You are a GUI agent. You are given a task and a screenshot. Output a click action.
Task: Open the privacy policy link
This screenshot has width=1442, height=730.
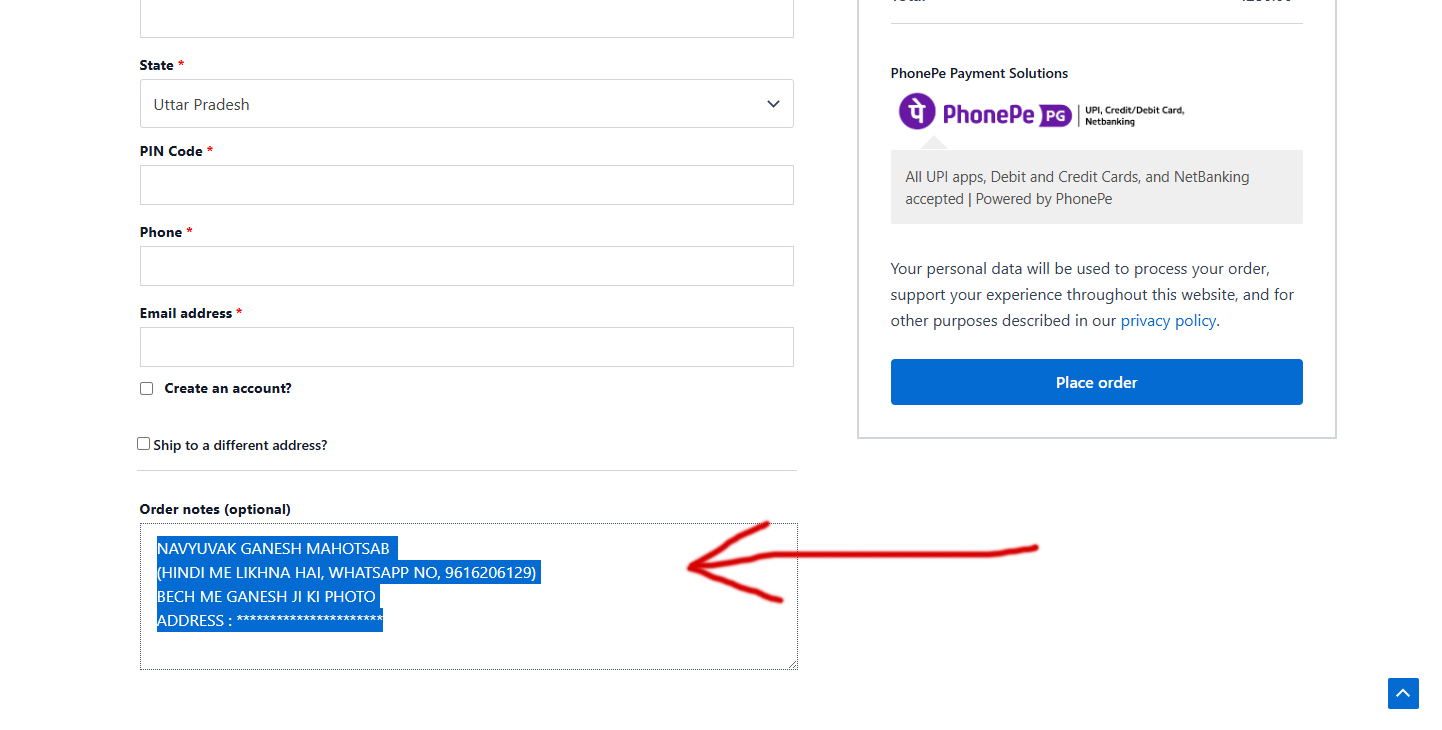click(x=1168, y=321)
